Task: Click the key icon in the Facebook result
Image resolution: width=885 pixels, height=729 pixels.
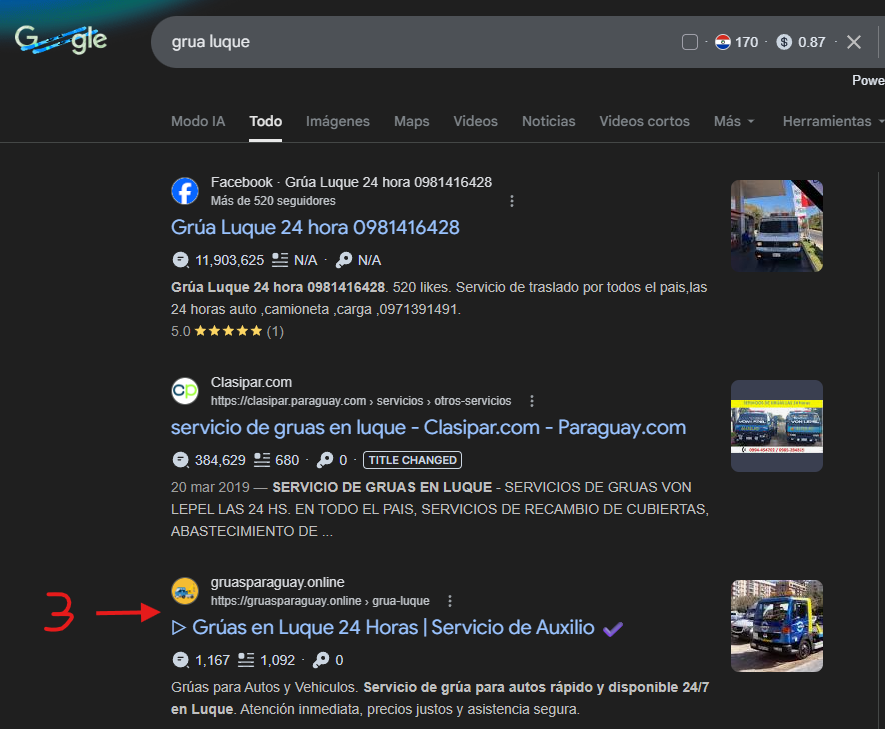Action: (x=344, y=260)
